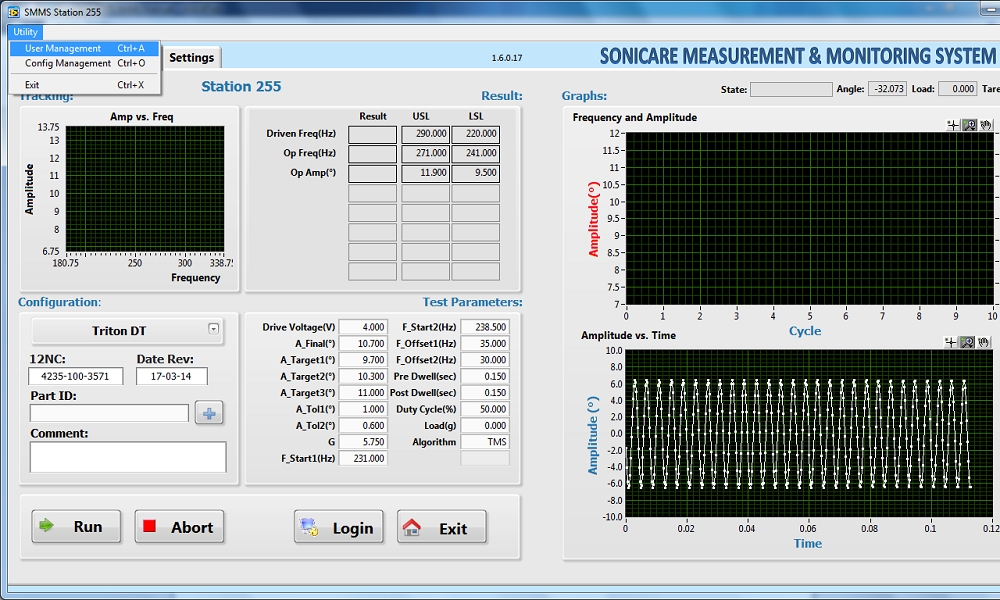This screenshot has width=1000, height=600.
Task: Click the Comment text box
Action: [128, 457]
